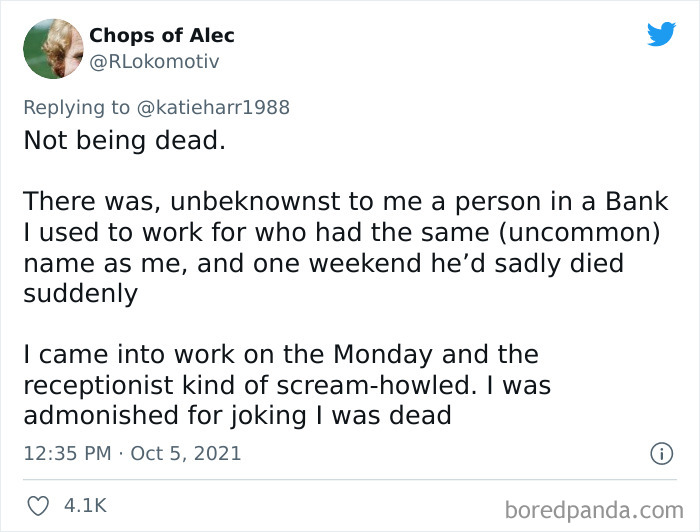The image size is (700, 532).
Task: Click the word "suddenly" in the tweet
Action: click(80, 294)
